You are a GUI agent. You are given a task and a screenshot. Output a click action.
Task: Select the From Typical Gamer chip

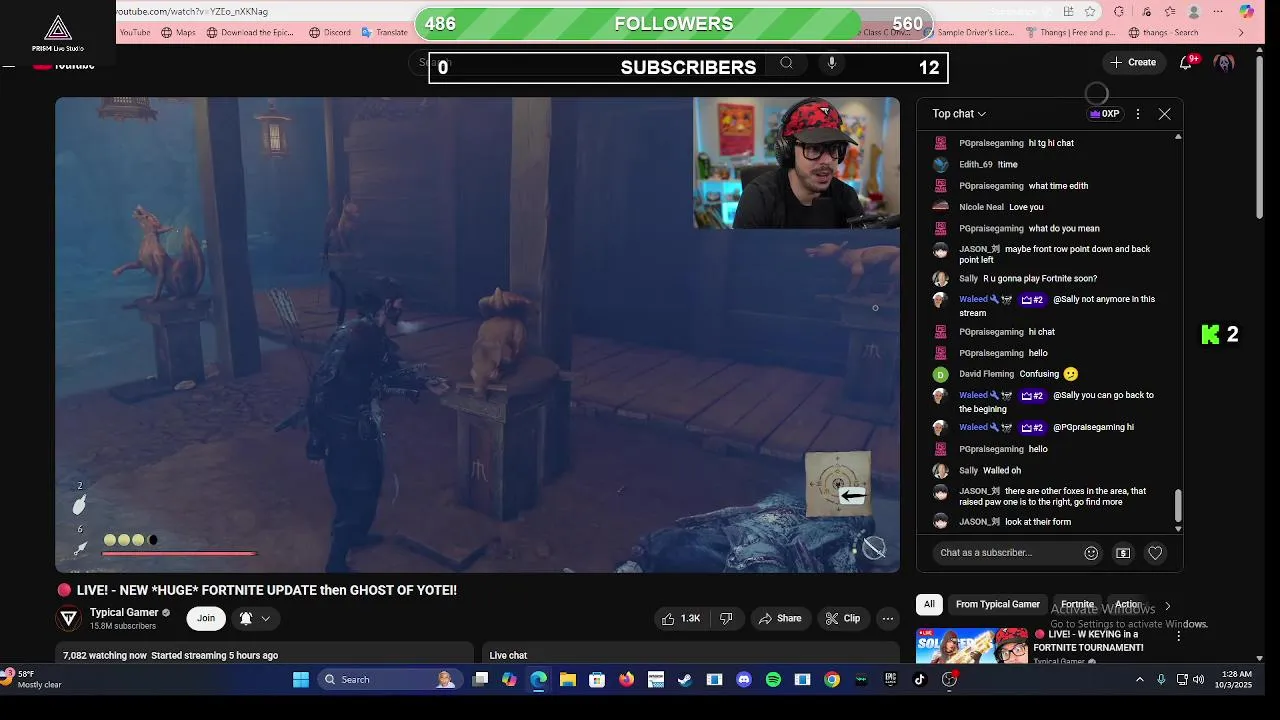(x=997, y=604)
